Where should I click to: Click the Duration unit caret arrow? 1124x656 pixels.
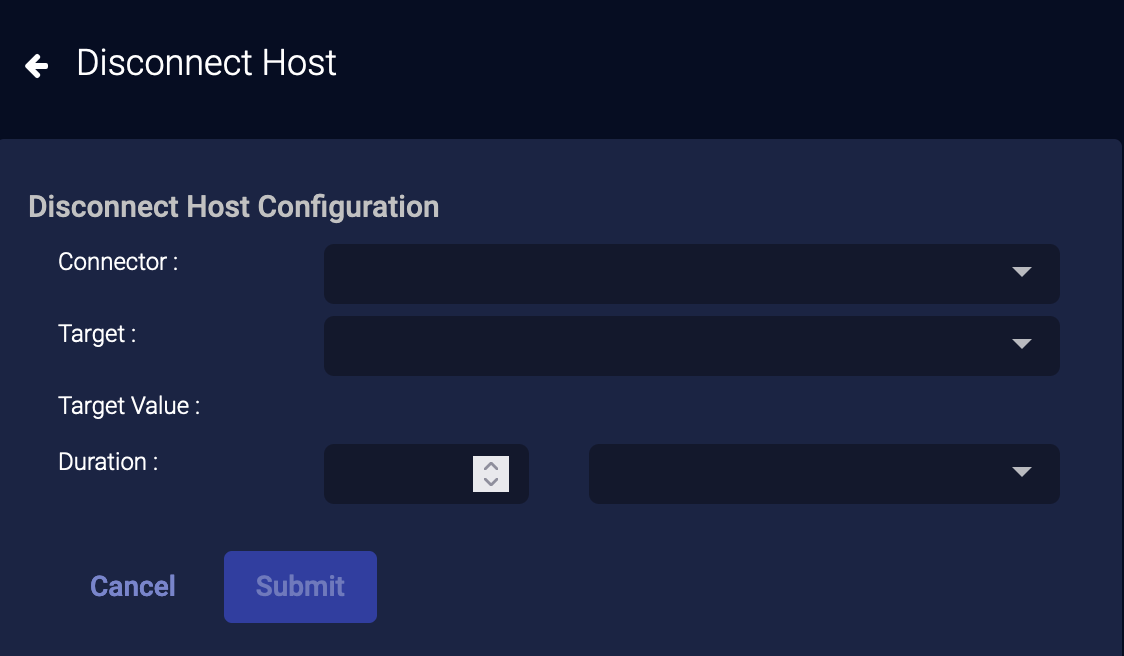tap(1021, 472)
